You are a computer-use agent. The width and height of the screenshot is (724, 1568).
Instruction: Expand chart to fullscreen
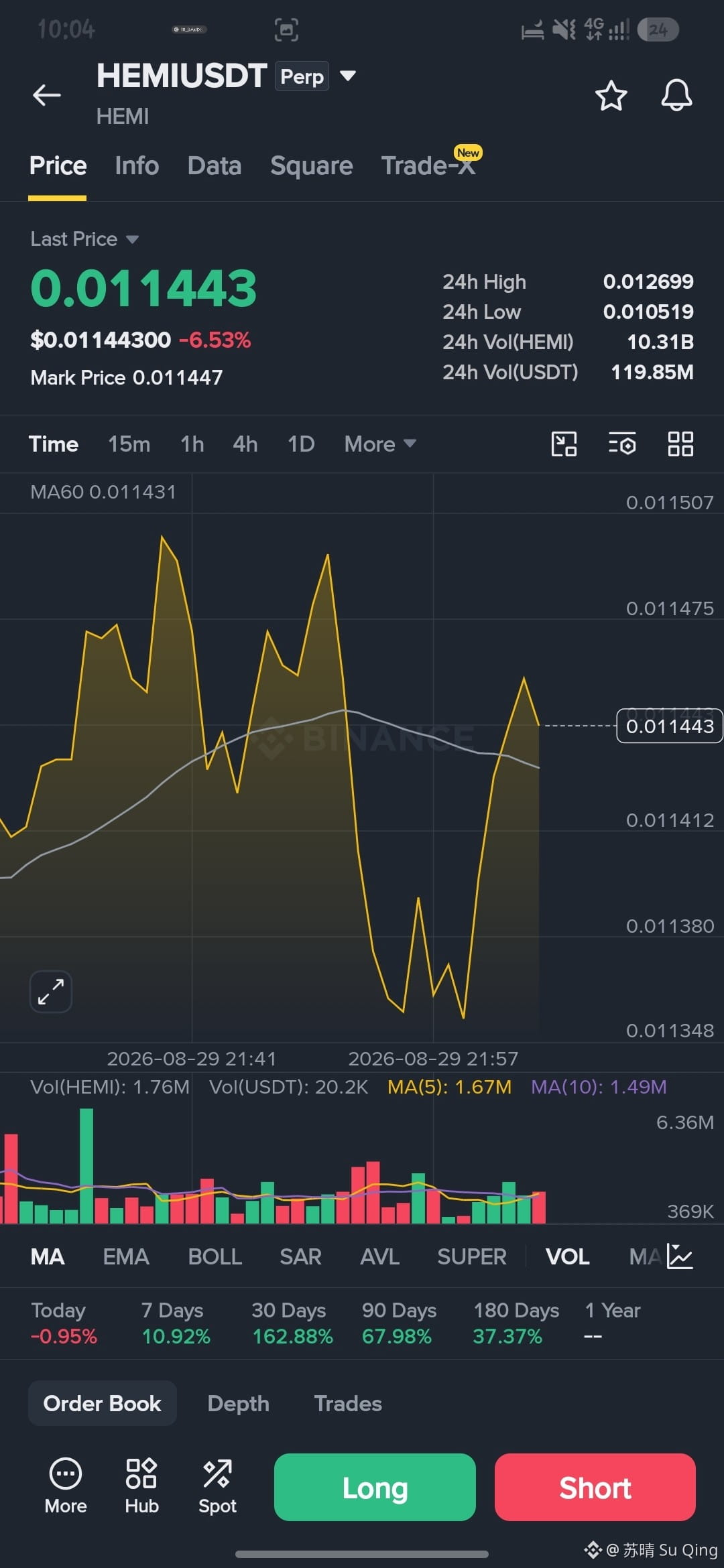point(51,992)
